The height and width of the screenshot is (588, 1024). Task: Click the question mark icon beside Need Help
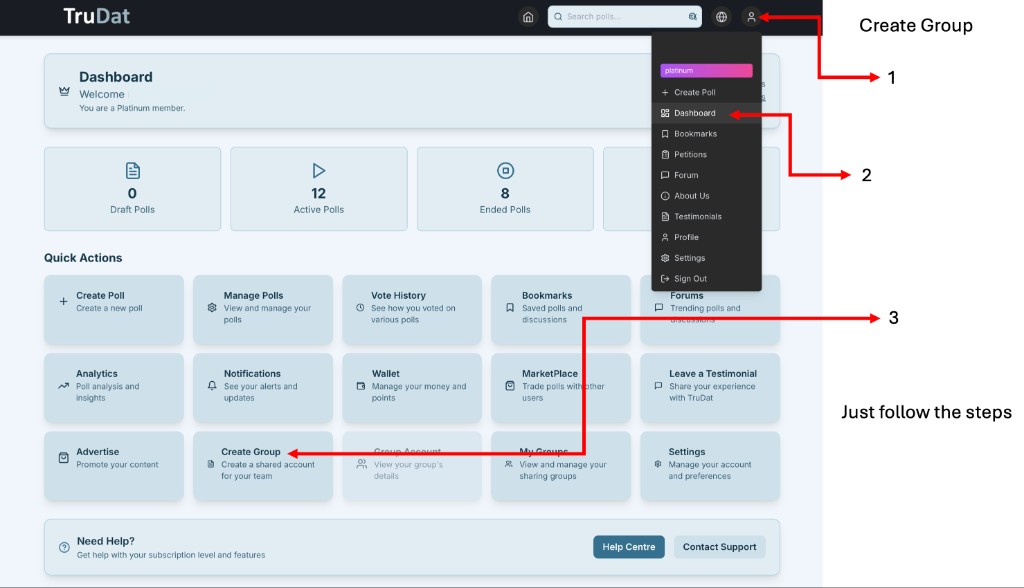point(64,547)
